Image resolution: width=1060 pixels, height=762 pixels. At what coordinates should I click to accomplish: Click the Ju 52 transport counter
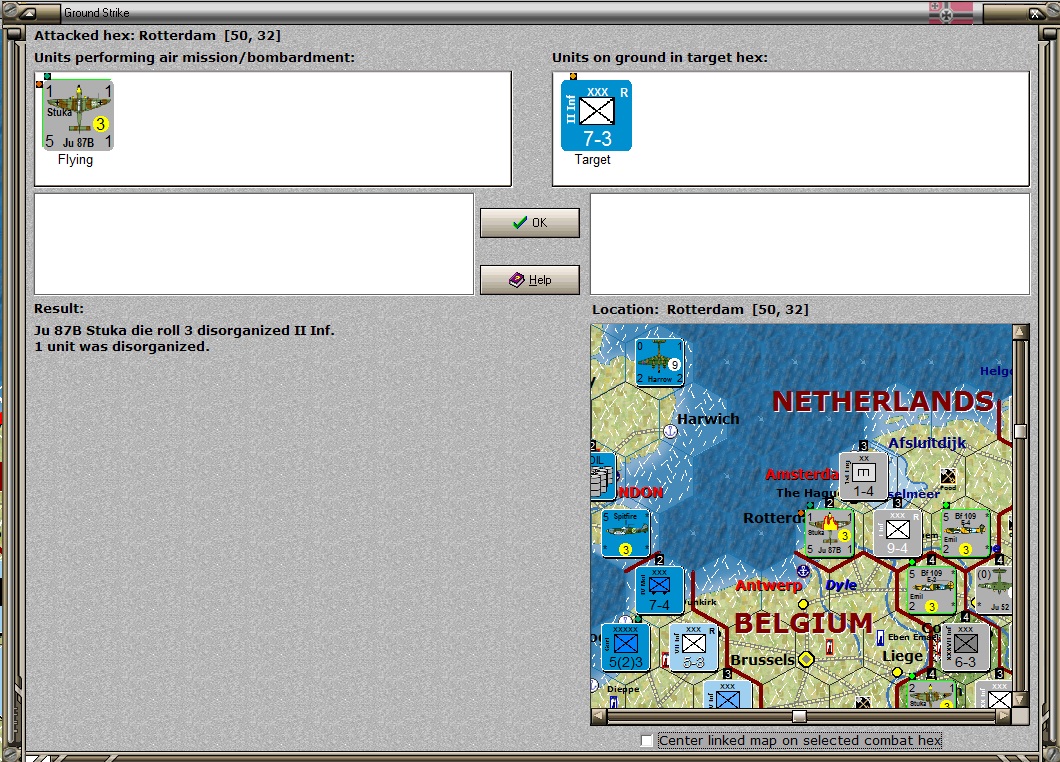click(994, 590)
